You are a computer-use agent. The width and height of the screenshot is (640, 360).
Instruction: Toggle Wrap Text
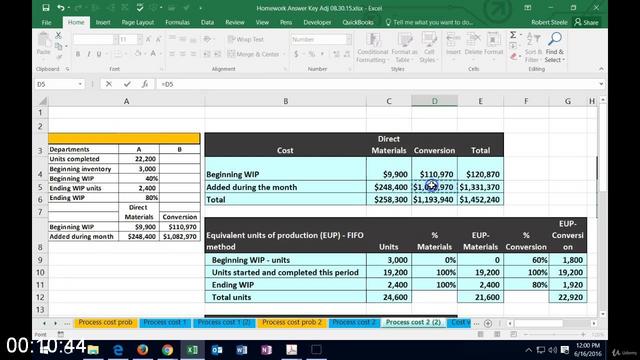[x=246, y=40]
